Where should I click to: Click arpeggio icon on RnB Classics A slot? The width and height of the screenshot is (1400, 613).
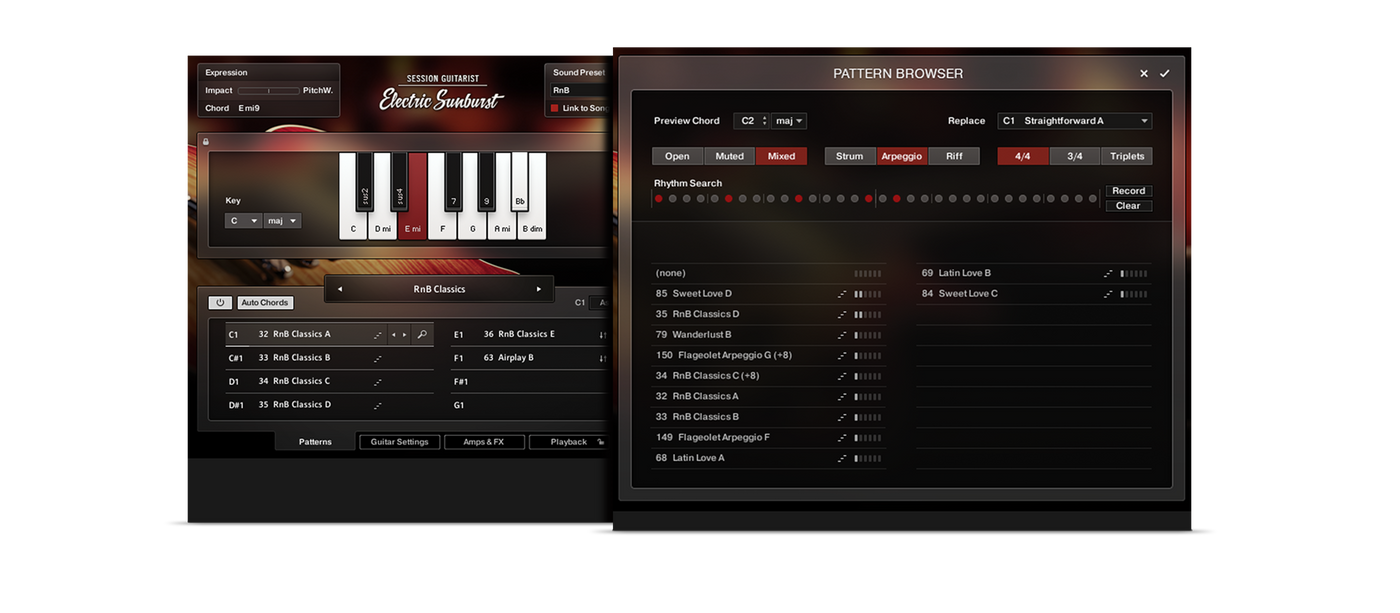click(378, 335)
